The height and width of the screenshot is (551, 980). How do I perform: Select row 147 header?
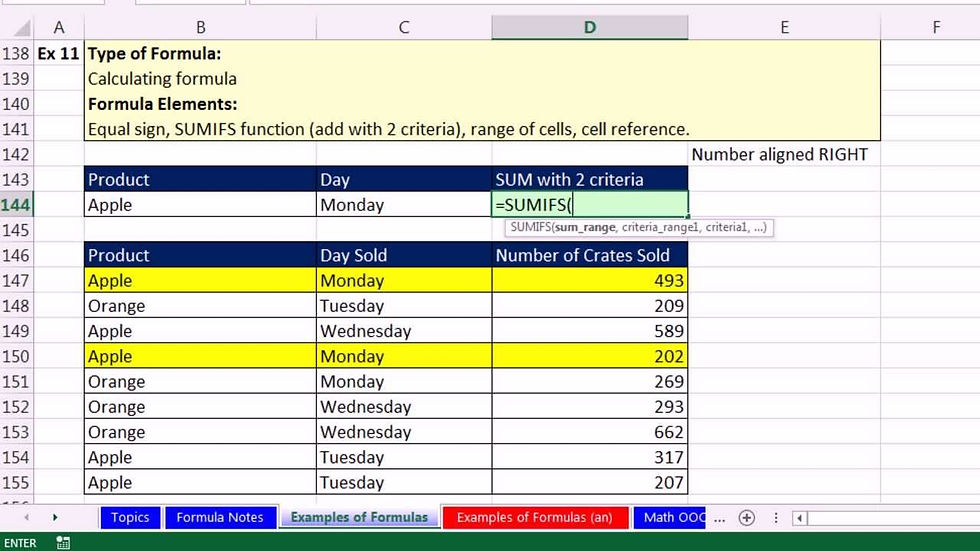pos(16,280)
